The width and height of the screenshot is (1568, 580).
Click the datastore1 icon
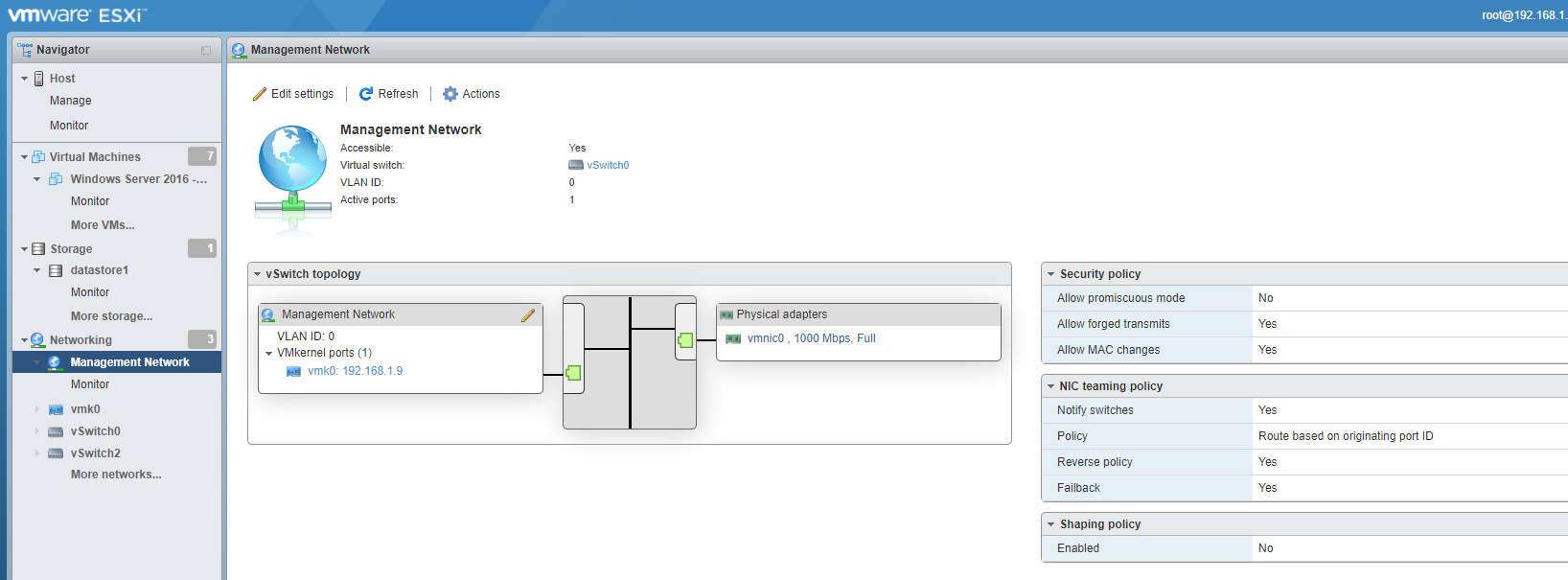[56, 271]
